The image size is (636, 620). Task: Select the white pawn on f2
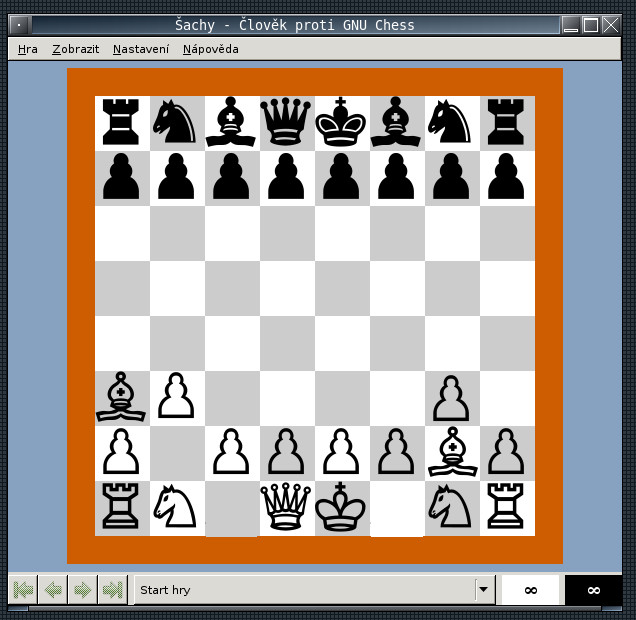tap(396, 451)
